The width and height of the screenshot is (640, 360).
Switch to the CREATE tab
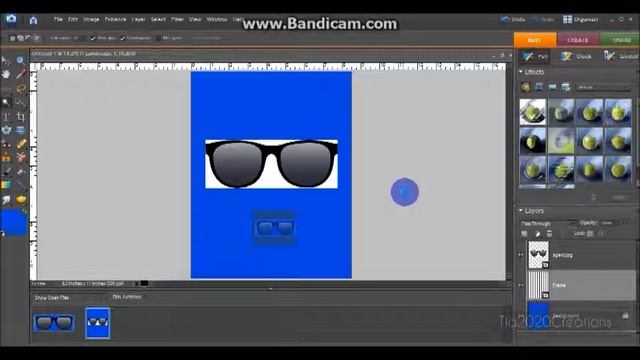[x=578, y=40]
